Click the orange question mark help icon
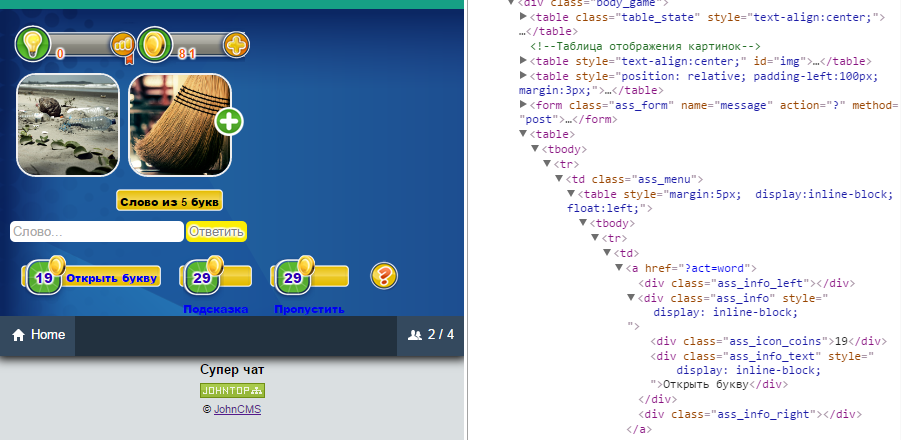The height and width of the screenshot is (440, 901). tap(384, 276)
